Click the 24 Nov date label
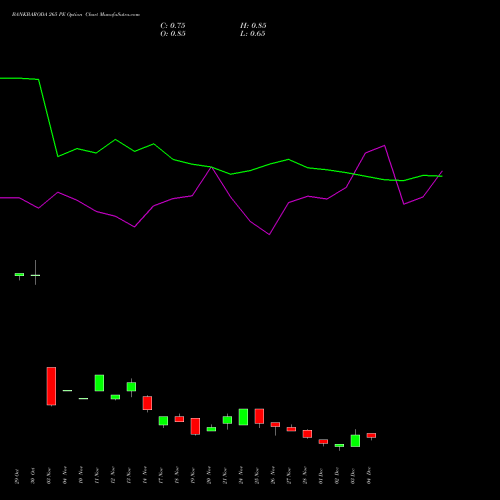500x500 pixels. click(241, 476)
